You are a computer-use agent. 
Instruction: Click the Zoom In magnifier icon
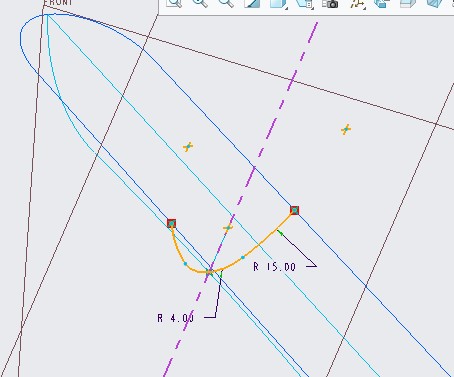[x=200, y=3]
